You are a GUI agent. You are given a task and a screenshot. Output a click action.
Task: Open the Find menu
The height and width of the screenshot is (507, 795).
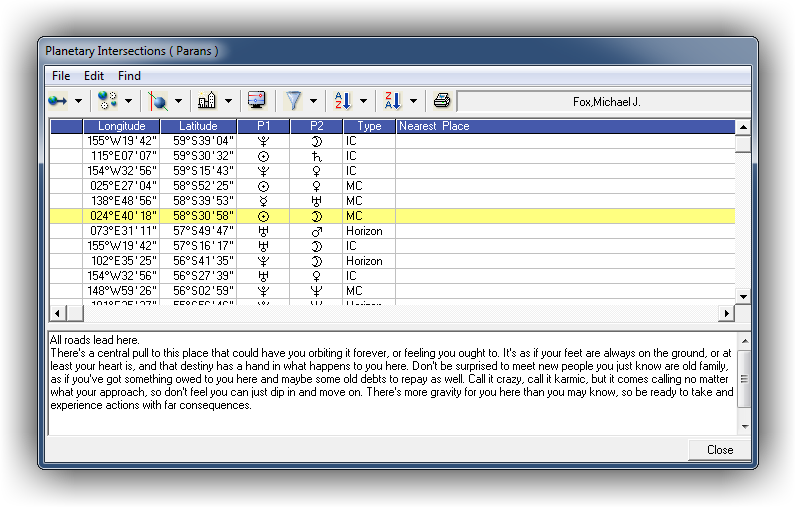point(129,76)
